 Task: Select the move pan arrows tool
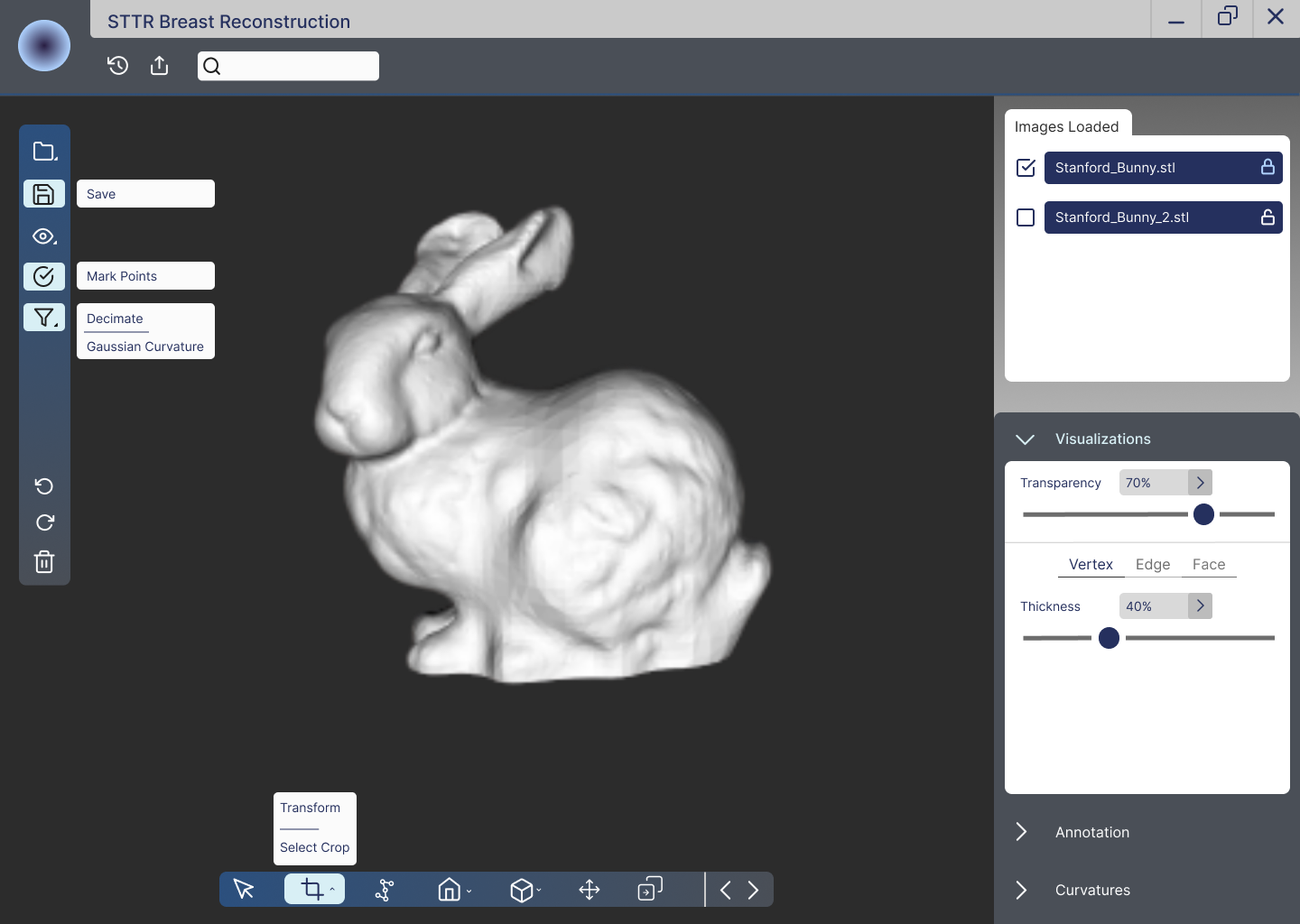coord(590,890)
